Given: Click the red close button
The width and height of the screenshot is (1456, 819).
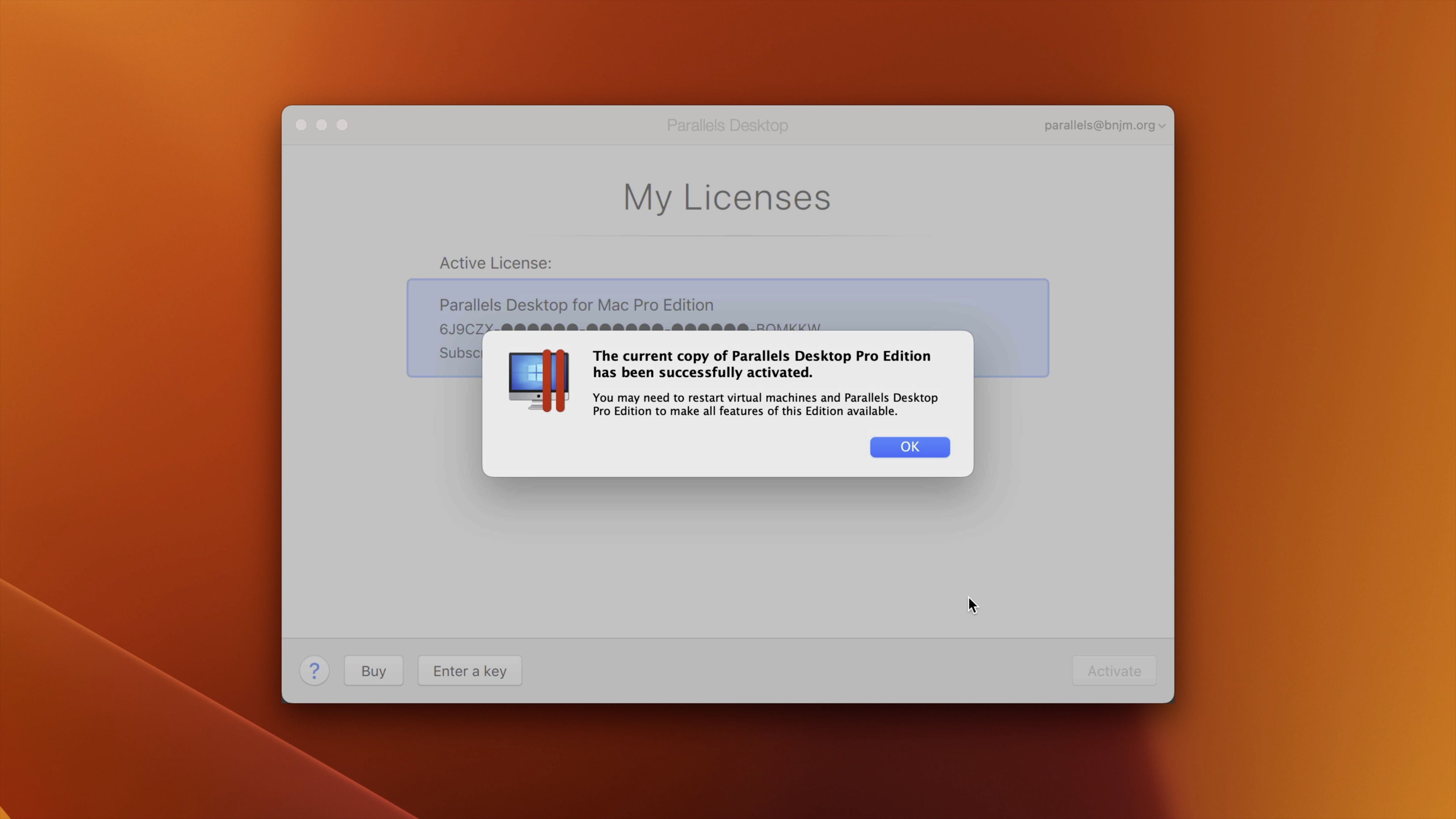Looking at the screenshot, I should coord(301,125).
